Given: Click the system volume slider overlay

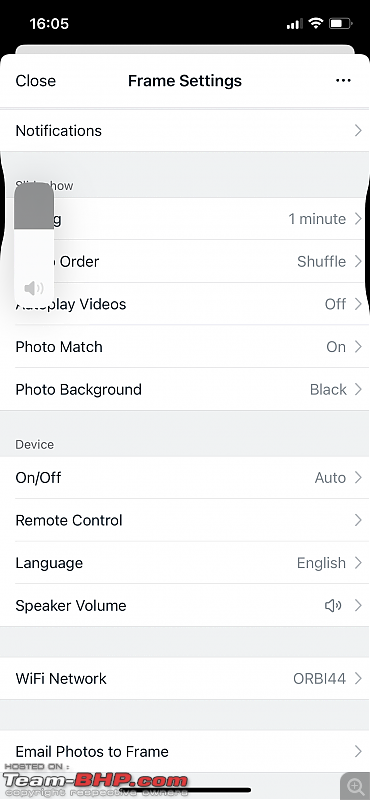Looking at the screenshot, I should pyautogui.click(x=34, y=245).
